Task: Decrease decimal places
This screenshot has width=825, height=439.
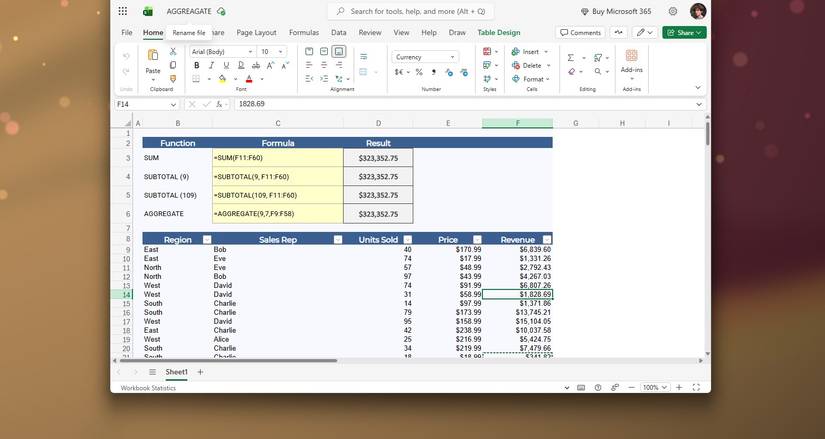Action: pos(464,72)
